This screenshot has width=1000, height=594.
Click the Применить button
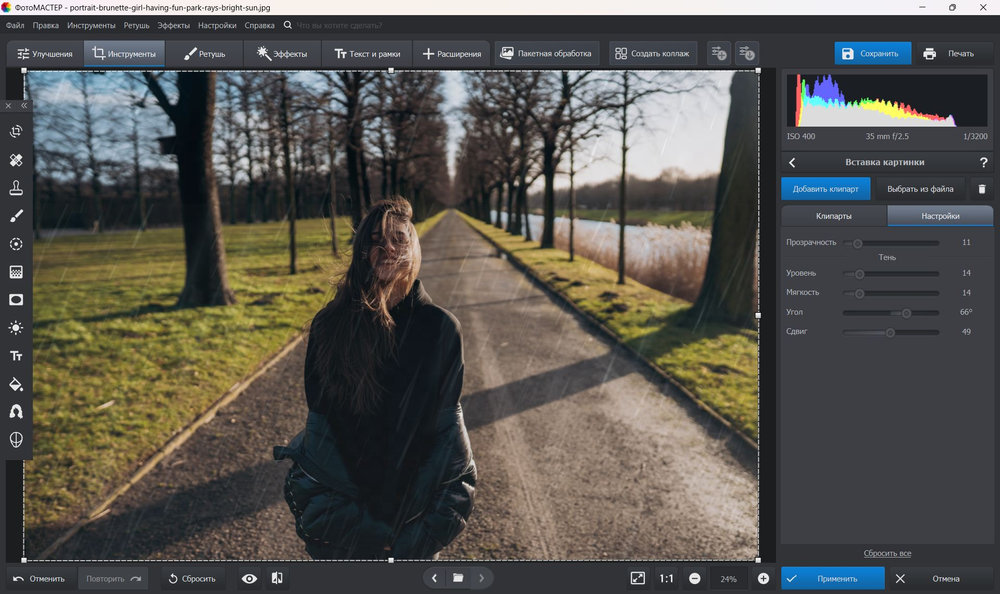point(833,579)
